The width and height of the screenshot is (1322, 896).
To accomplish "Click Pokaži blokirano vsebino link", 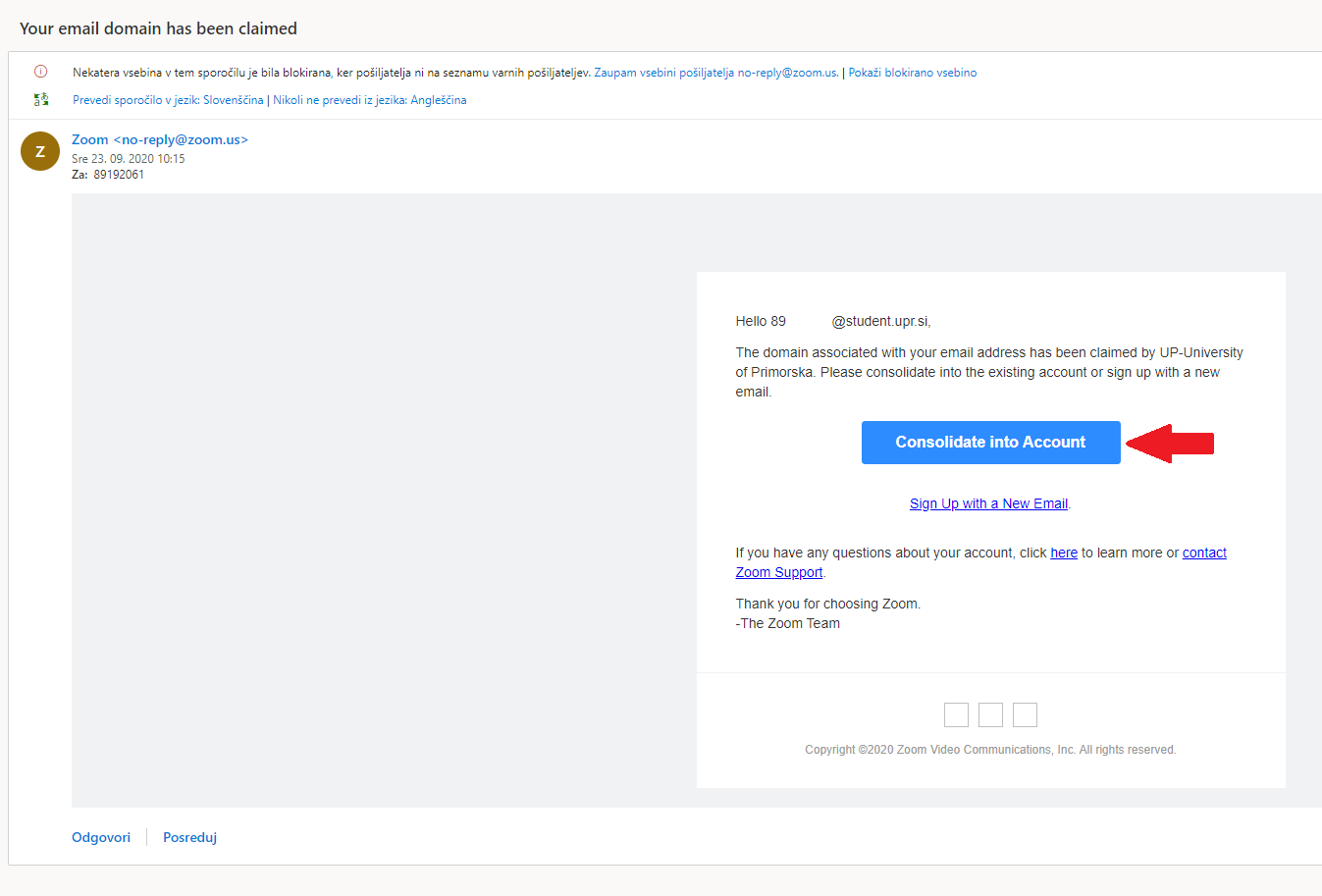I will (913, 73).
